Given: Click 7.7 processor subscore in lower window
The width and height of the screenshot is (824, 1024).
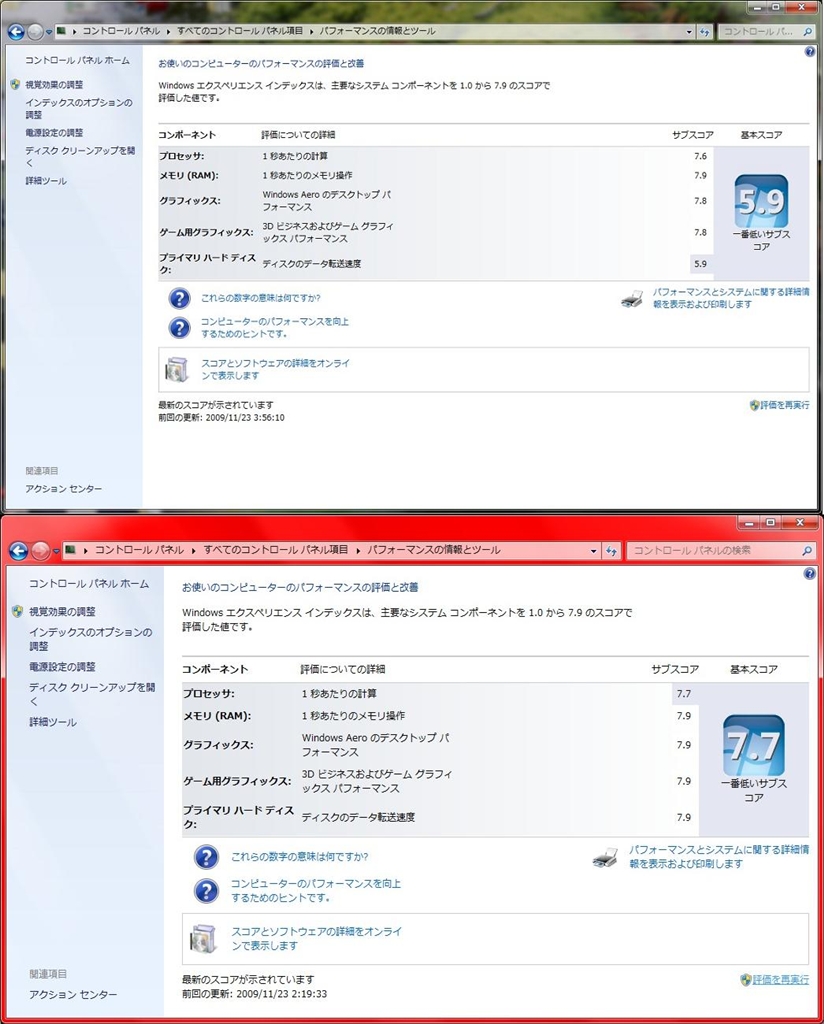Looking at the screenshot, I should point(684,694).
